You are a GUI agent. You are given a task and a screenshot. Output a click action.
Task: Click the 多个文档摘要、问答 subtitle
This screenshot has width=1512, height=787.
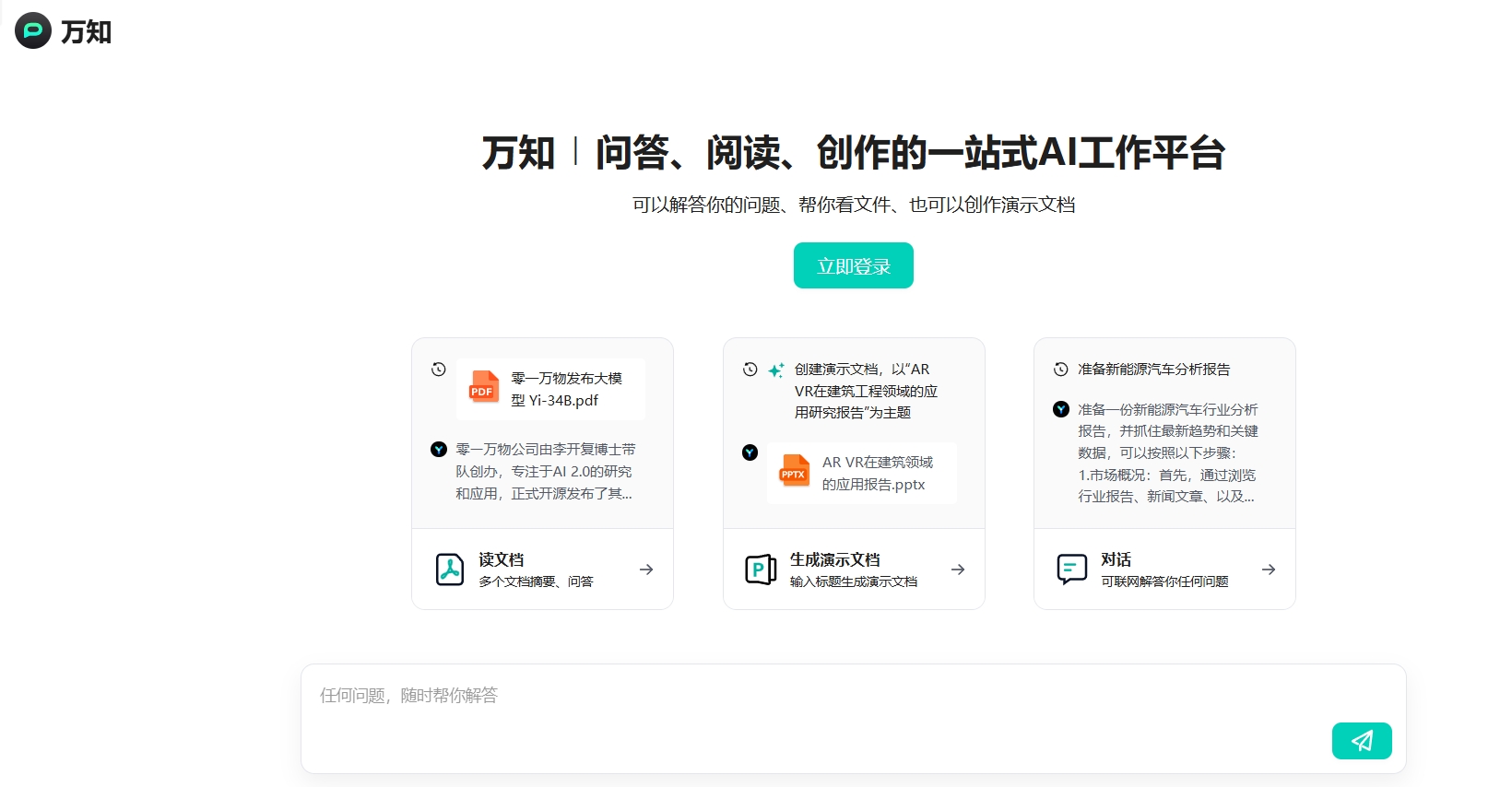pos(536,581)
